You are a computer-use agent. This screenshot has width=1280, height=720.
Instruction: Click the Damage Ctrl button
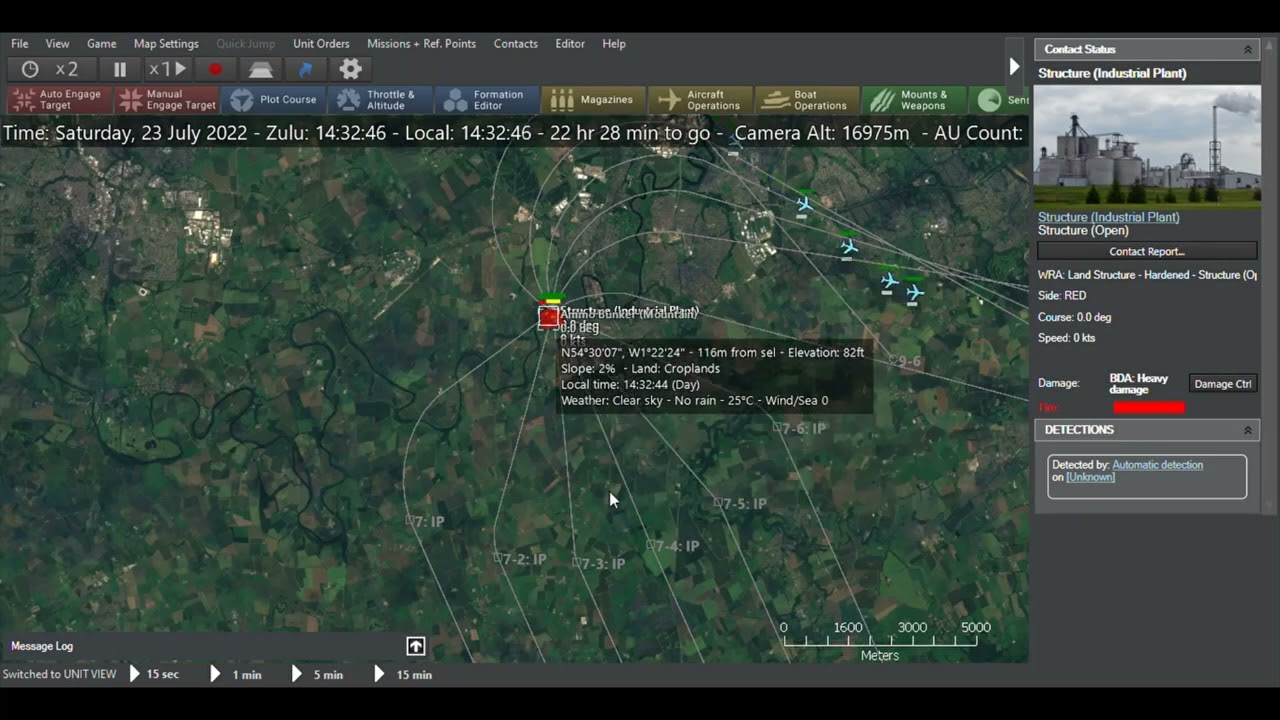[x=1223, y=384]
